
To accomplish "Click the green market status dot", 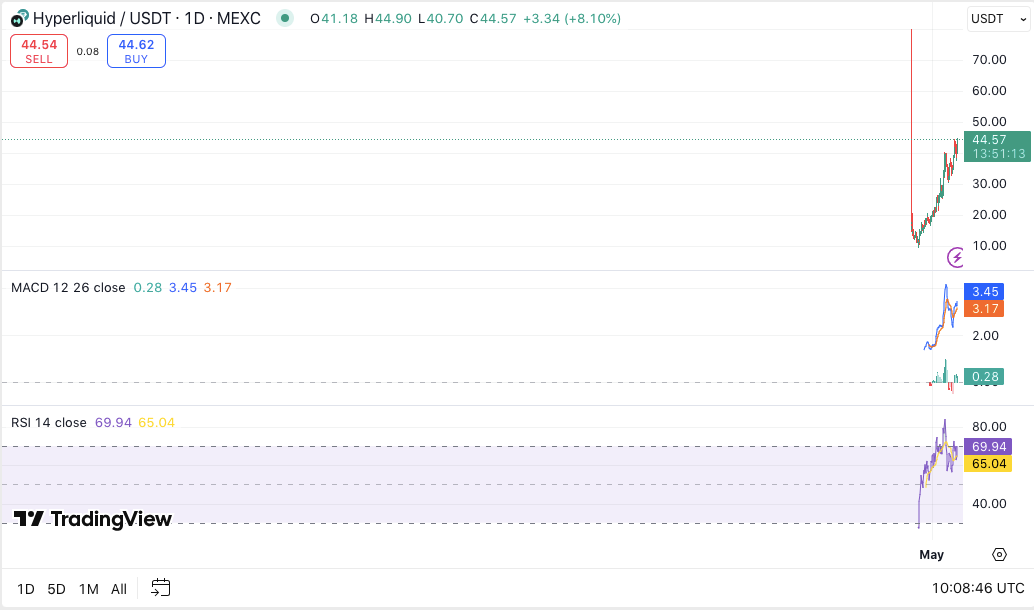I will (285, 18).
